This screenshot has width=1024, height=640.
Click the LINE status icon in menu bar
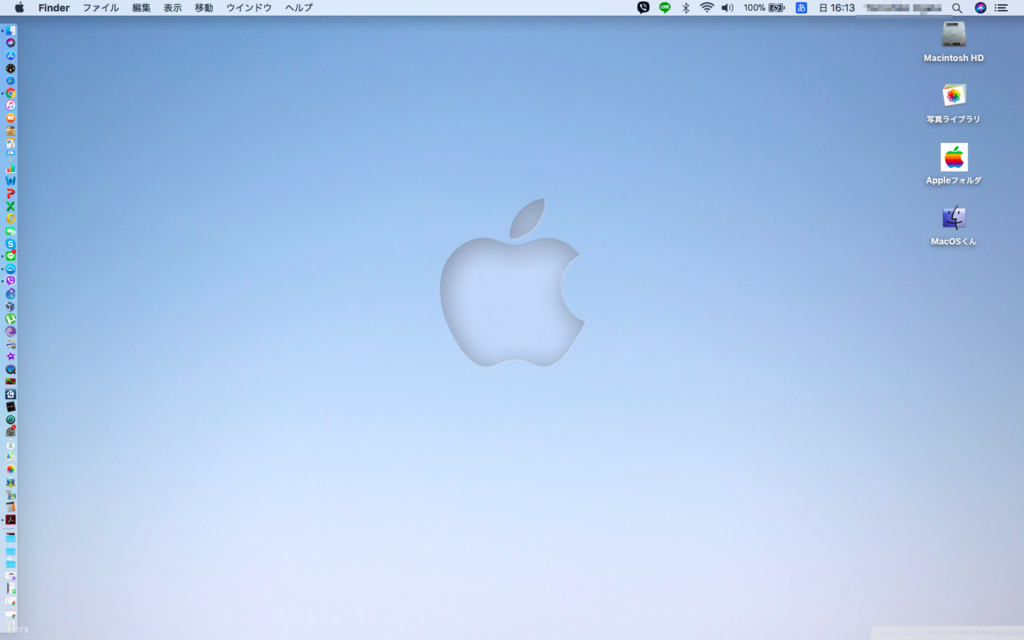coord(665,8)
